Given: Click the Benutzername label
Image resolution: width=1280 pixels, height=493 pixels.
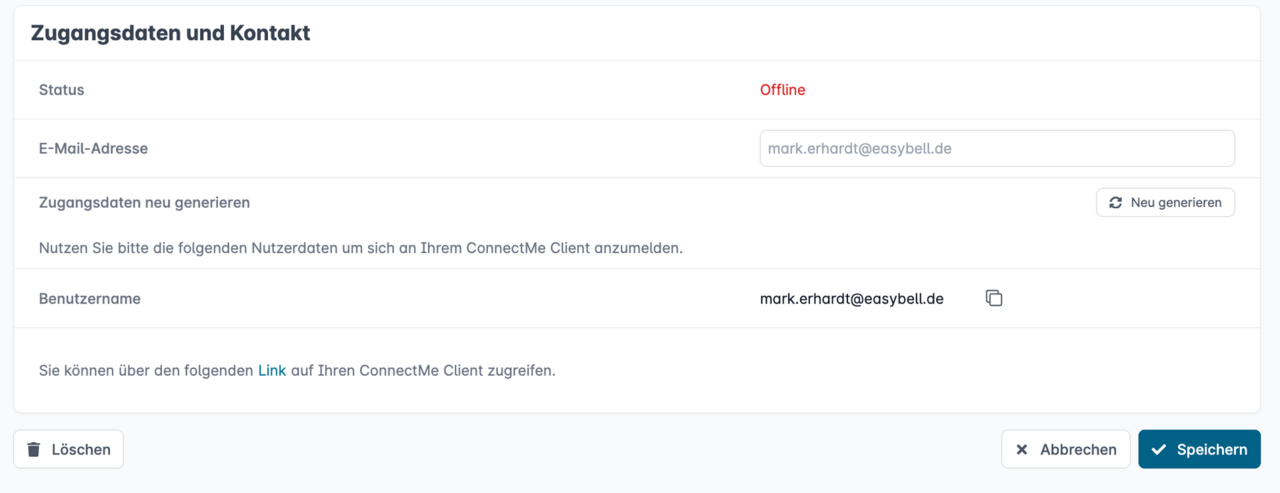Looking at the screenshot, I should click(89, 298).
